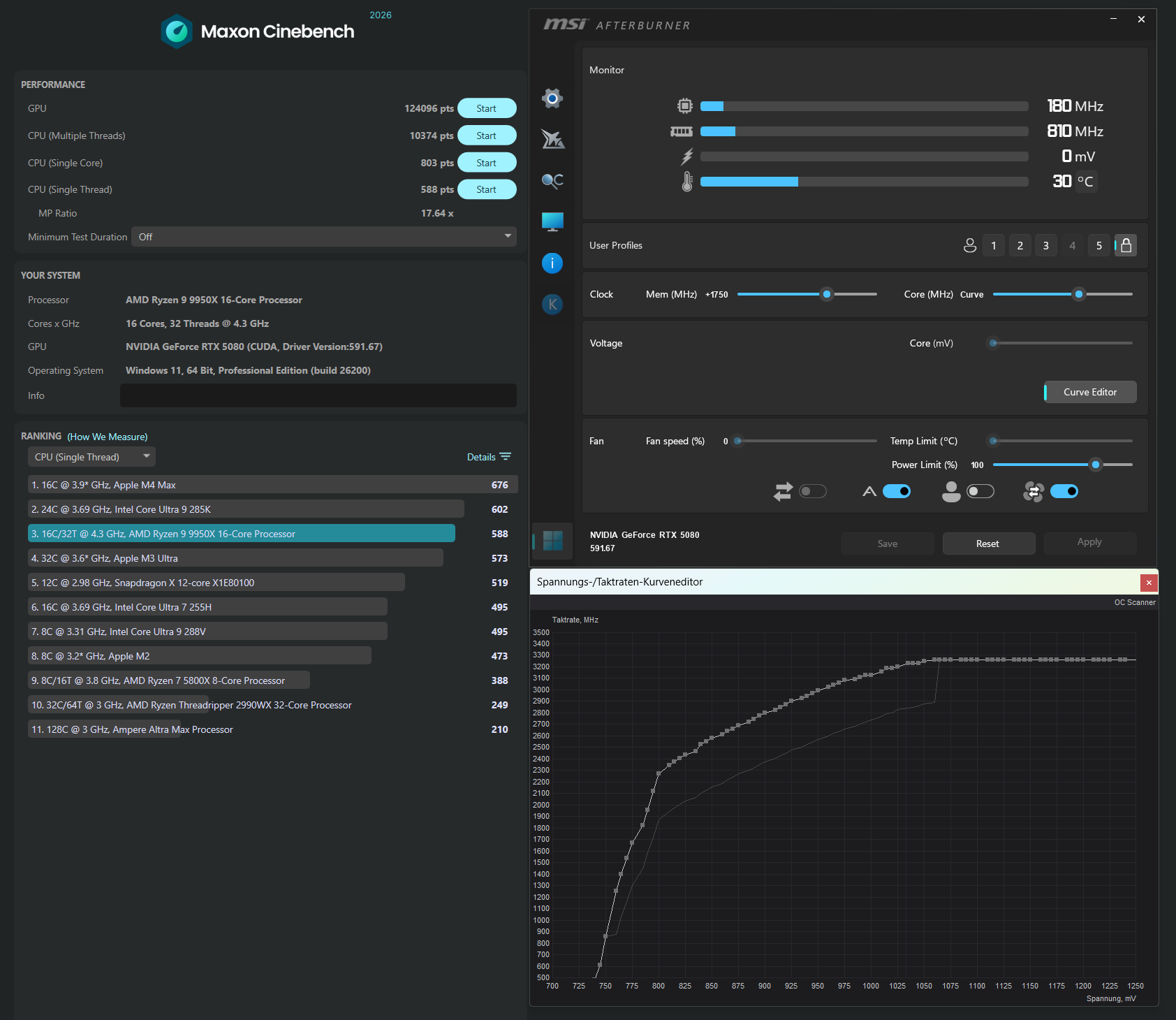Image resolution: width=1176 pixels, height=1020 pixels.
Task: Click the GPU chip icon in Monitor
Action: click(685, 106)
